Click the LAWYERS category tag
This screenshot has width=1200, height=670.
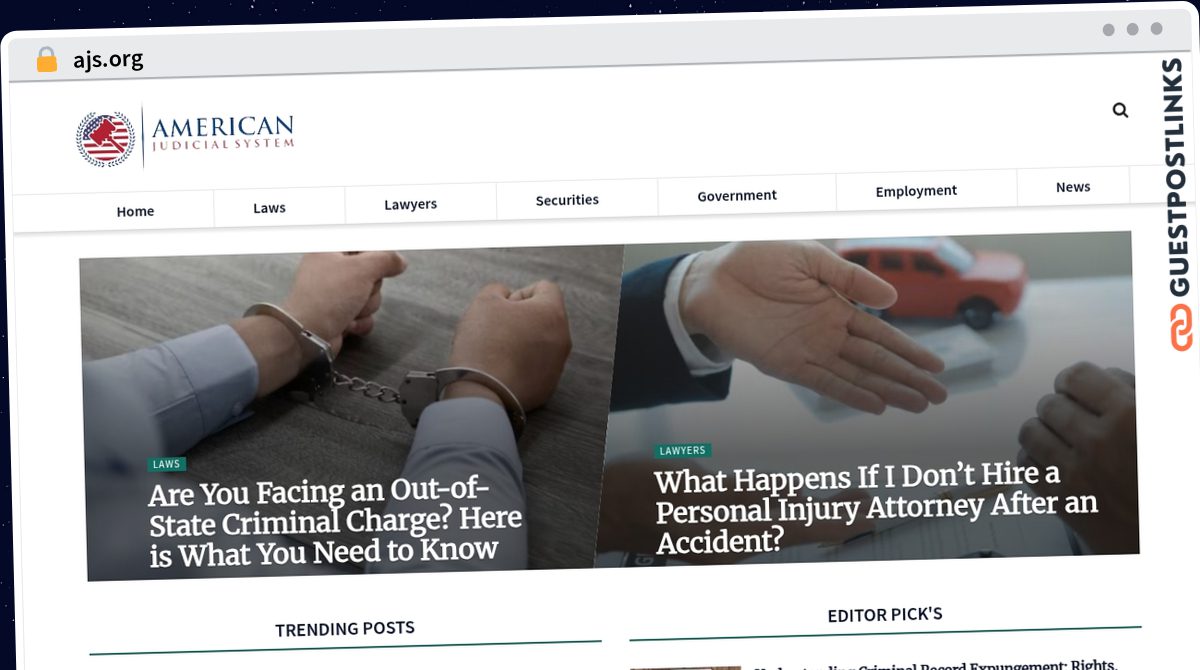(x=683, y=451)
